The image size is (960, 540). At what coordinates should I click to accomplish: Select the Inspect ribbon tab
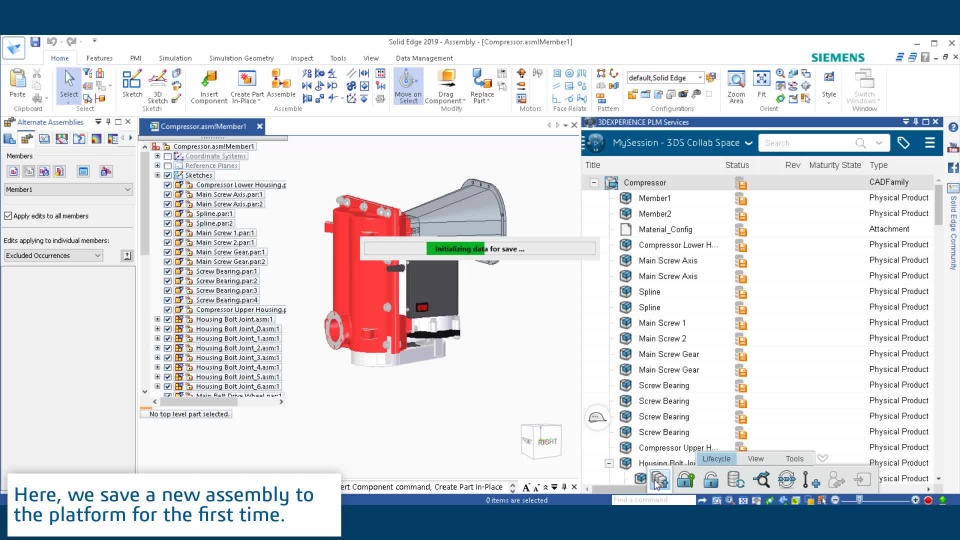(x=302, y=58)
